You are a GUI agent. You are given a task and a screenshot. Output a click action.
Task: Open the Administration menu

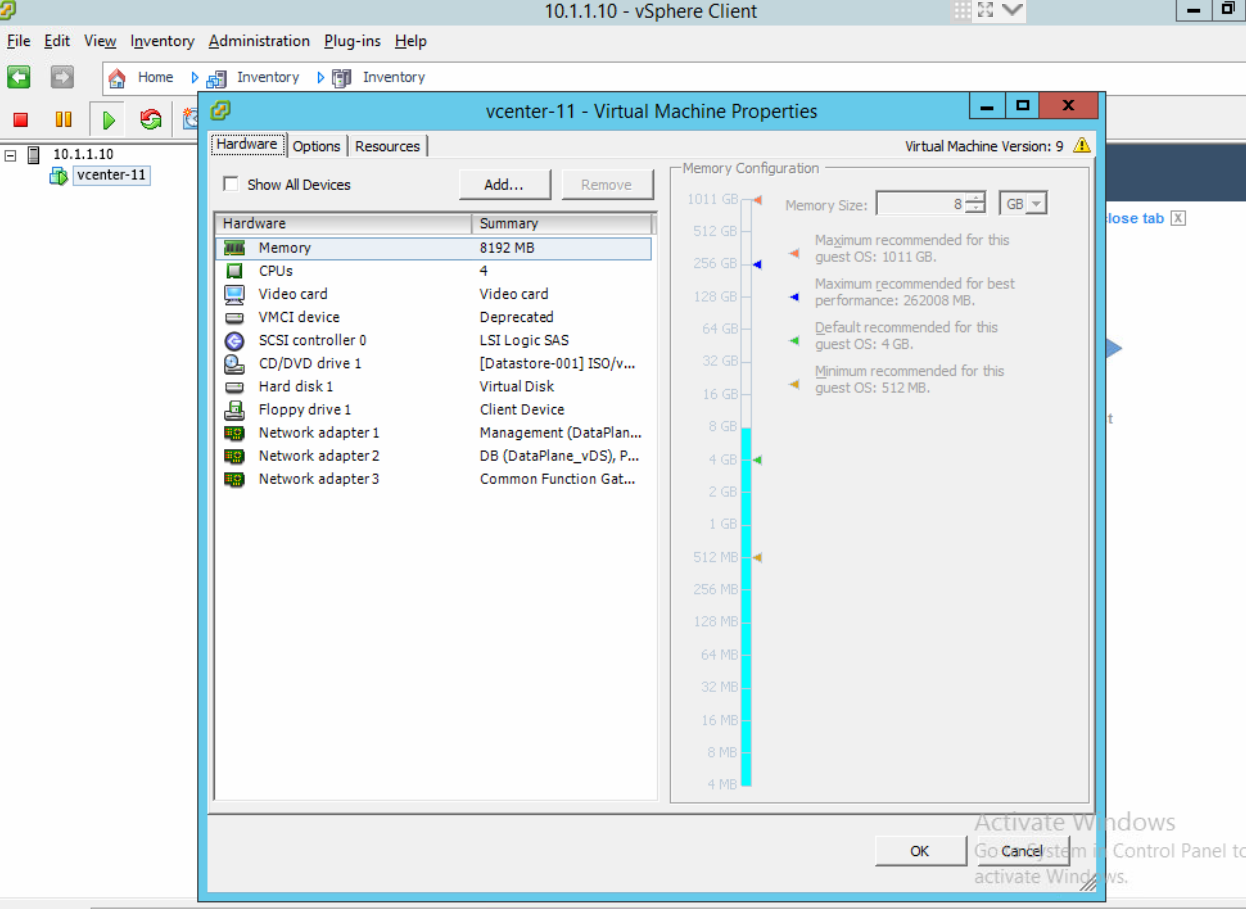[259, 41]
